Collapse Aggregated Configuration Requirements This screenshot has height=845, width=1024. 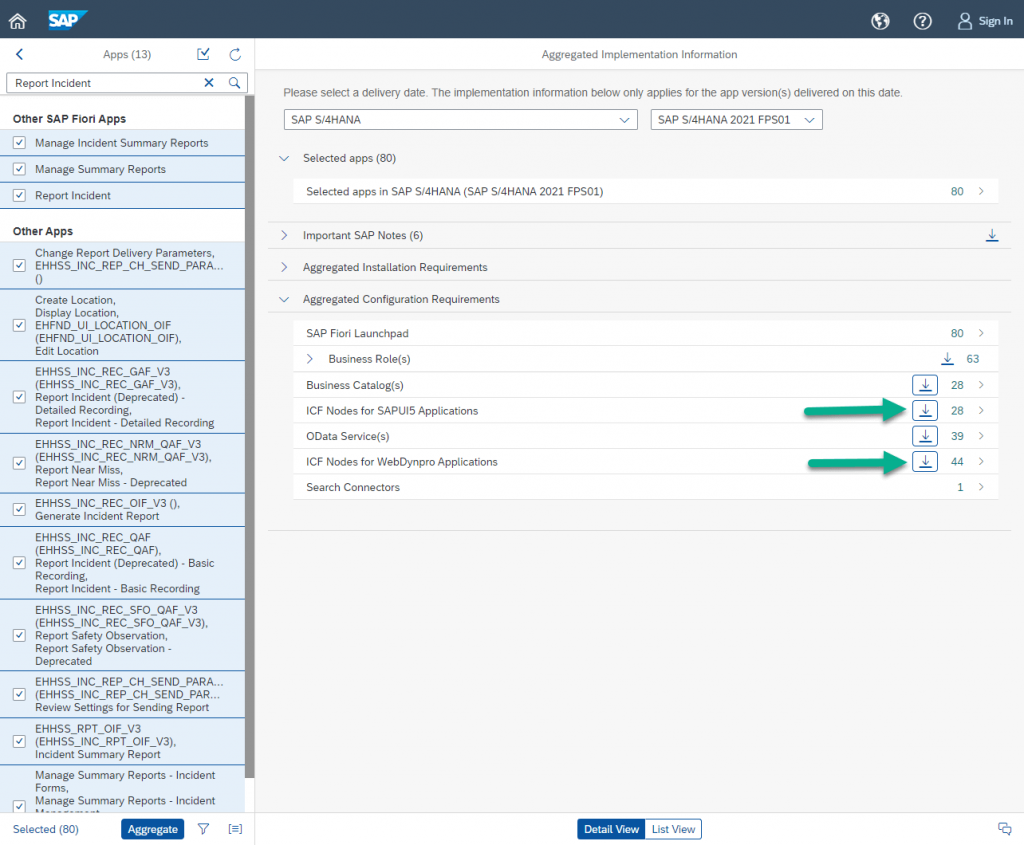(x=284, y=299)
